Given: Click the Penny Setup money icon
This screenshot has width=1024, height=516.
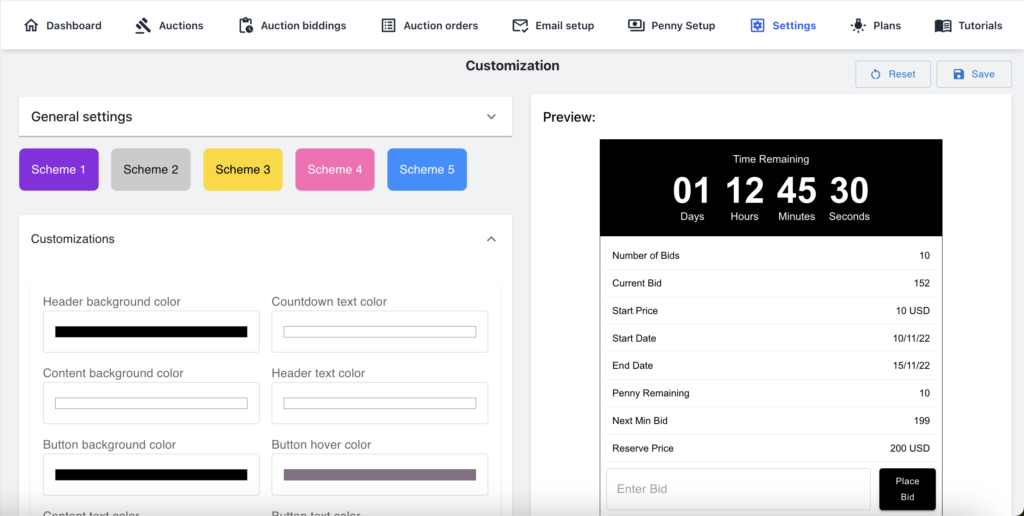Looking at the screenshot, I should point(636,25).
